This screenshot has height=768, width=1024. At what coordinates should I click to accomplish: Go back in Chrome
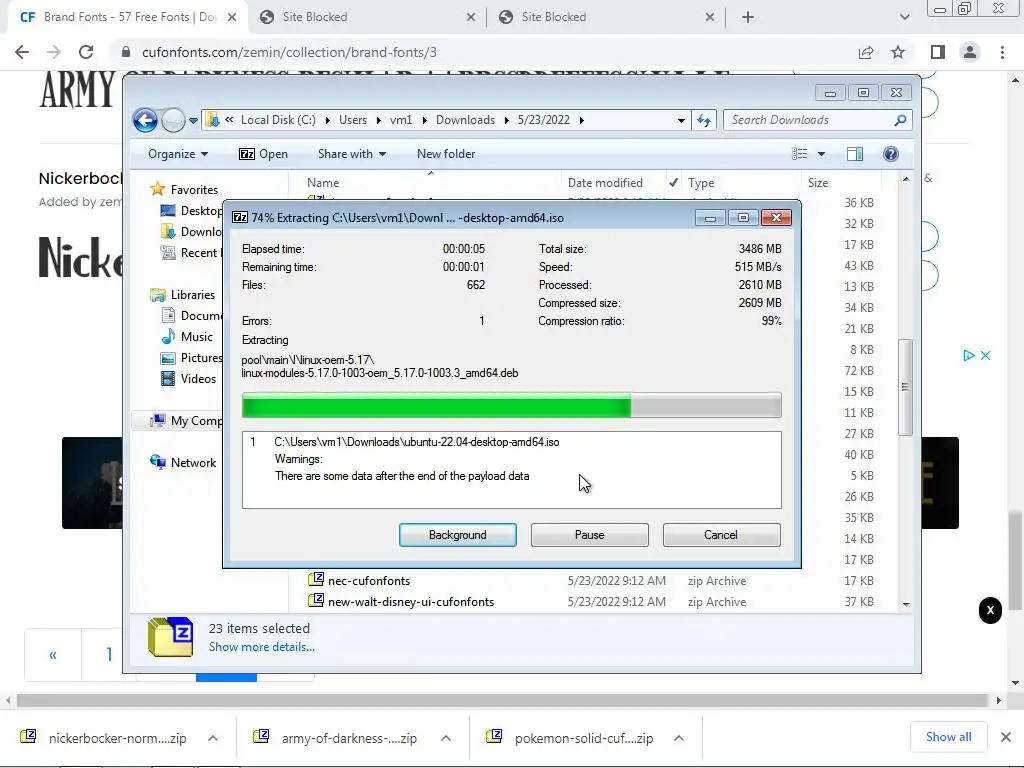(x=22, y=52)
